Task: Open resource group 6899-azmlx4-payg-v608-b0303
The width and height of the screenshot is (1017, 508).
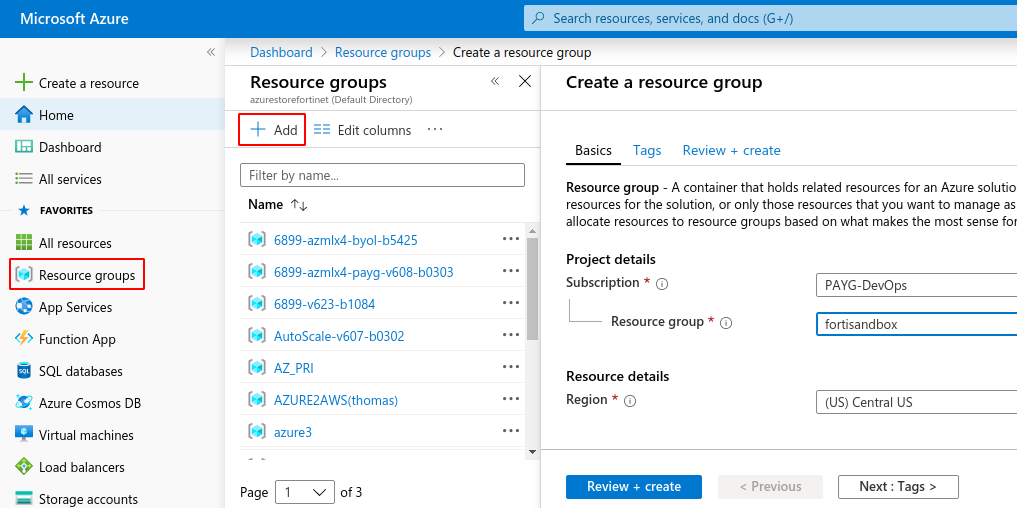Action: click(x=364, y=272)
